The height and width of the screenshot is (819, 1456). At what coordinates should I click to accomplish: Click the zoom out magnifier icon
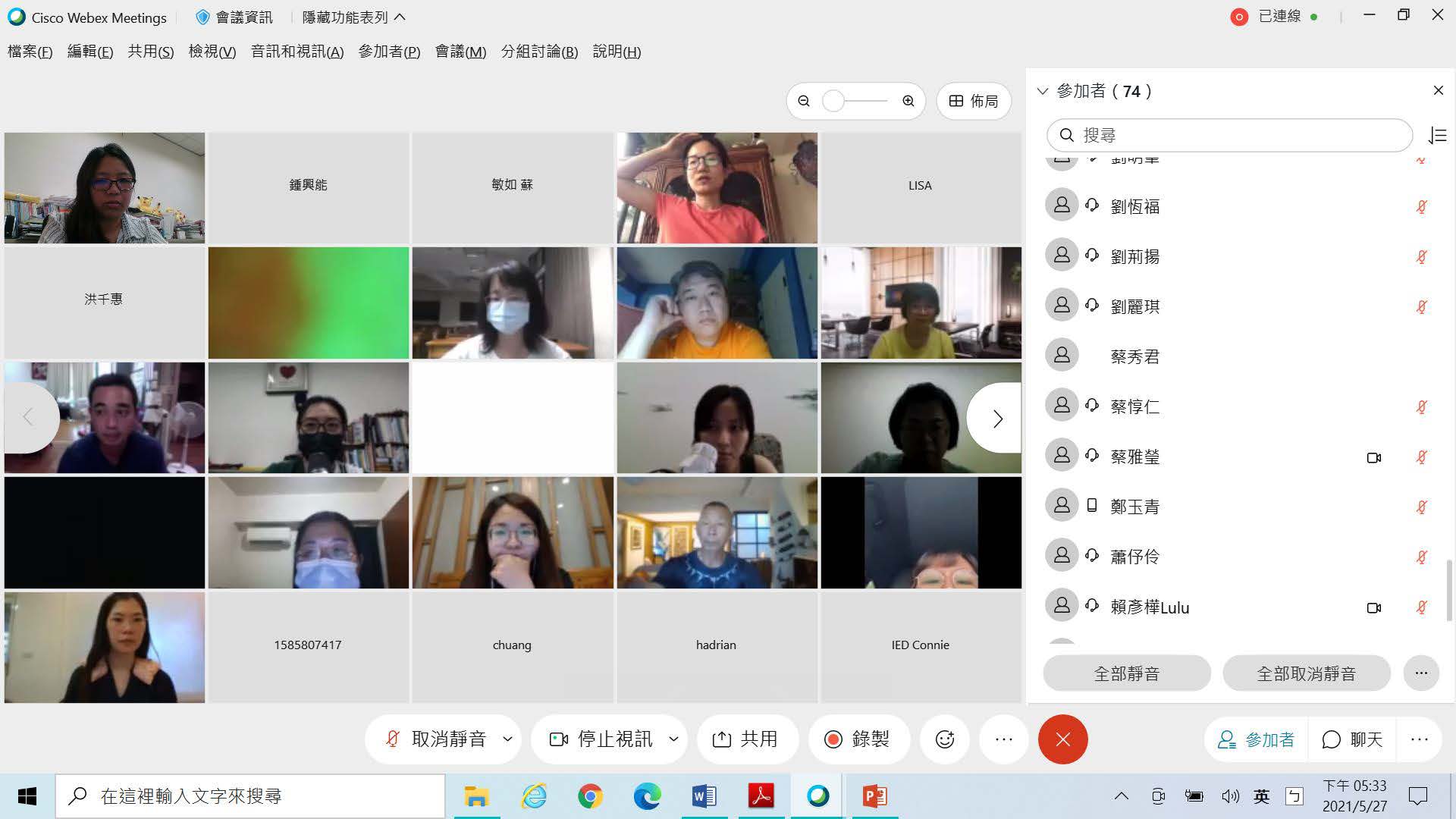pyautogui.click(x=804, y=101)
